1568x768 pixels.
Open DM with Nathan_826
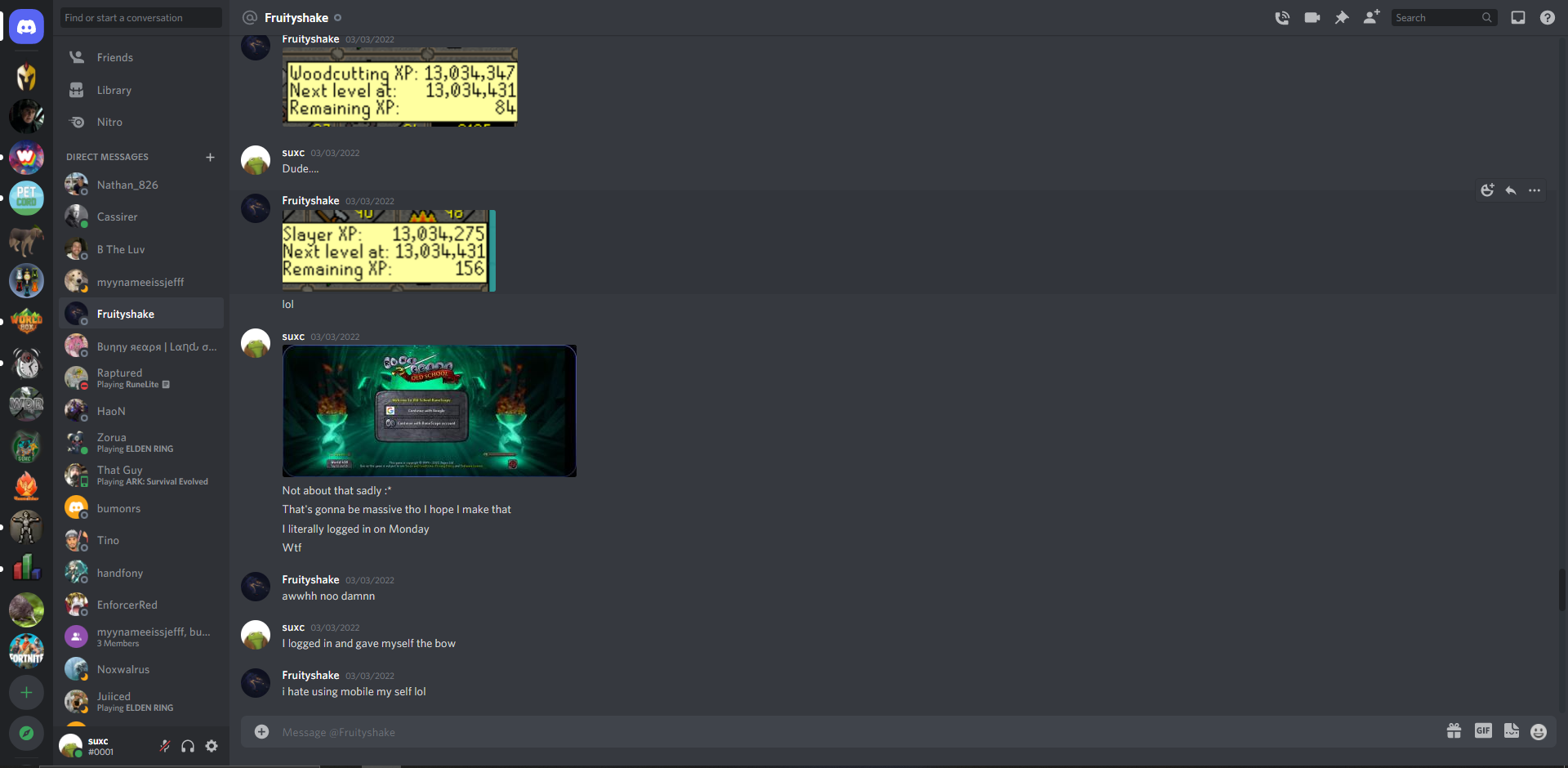(141, 185)
